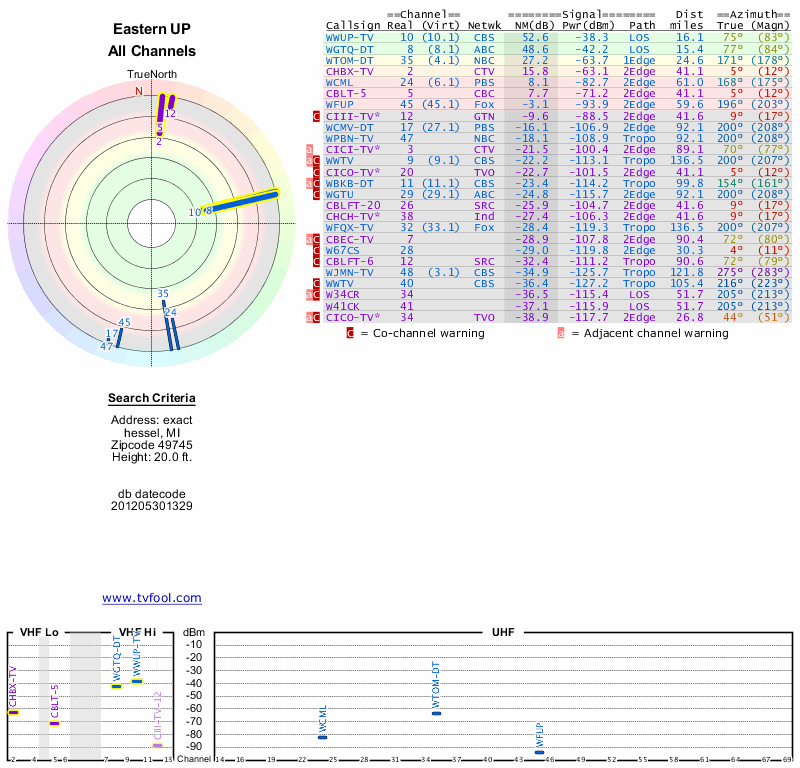800x768 pixels.
Task: Click the Search Criteria heading
Action: [151, 399]
